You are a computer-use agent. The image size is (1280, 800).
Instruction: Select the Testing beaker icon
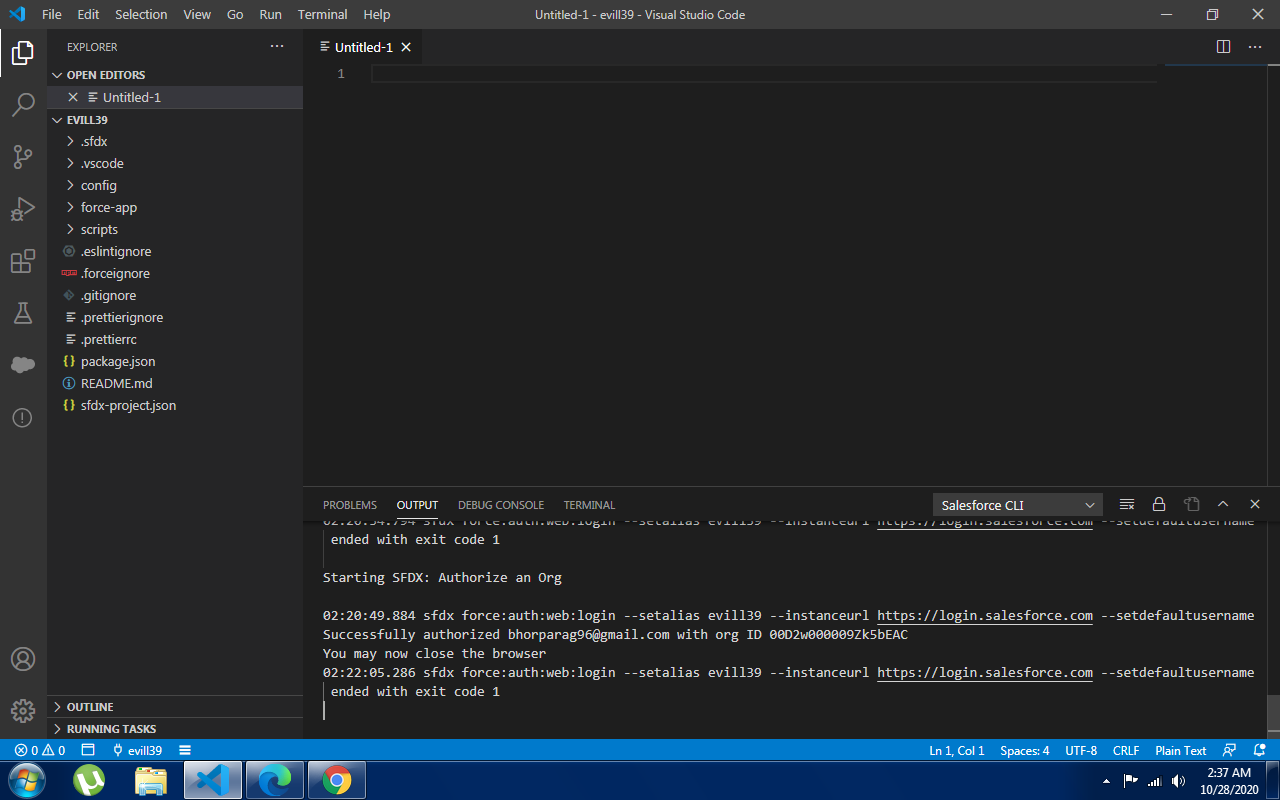coord(22,313)
